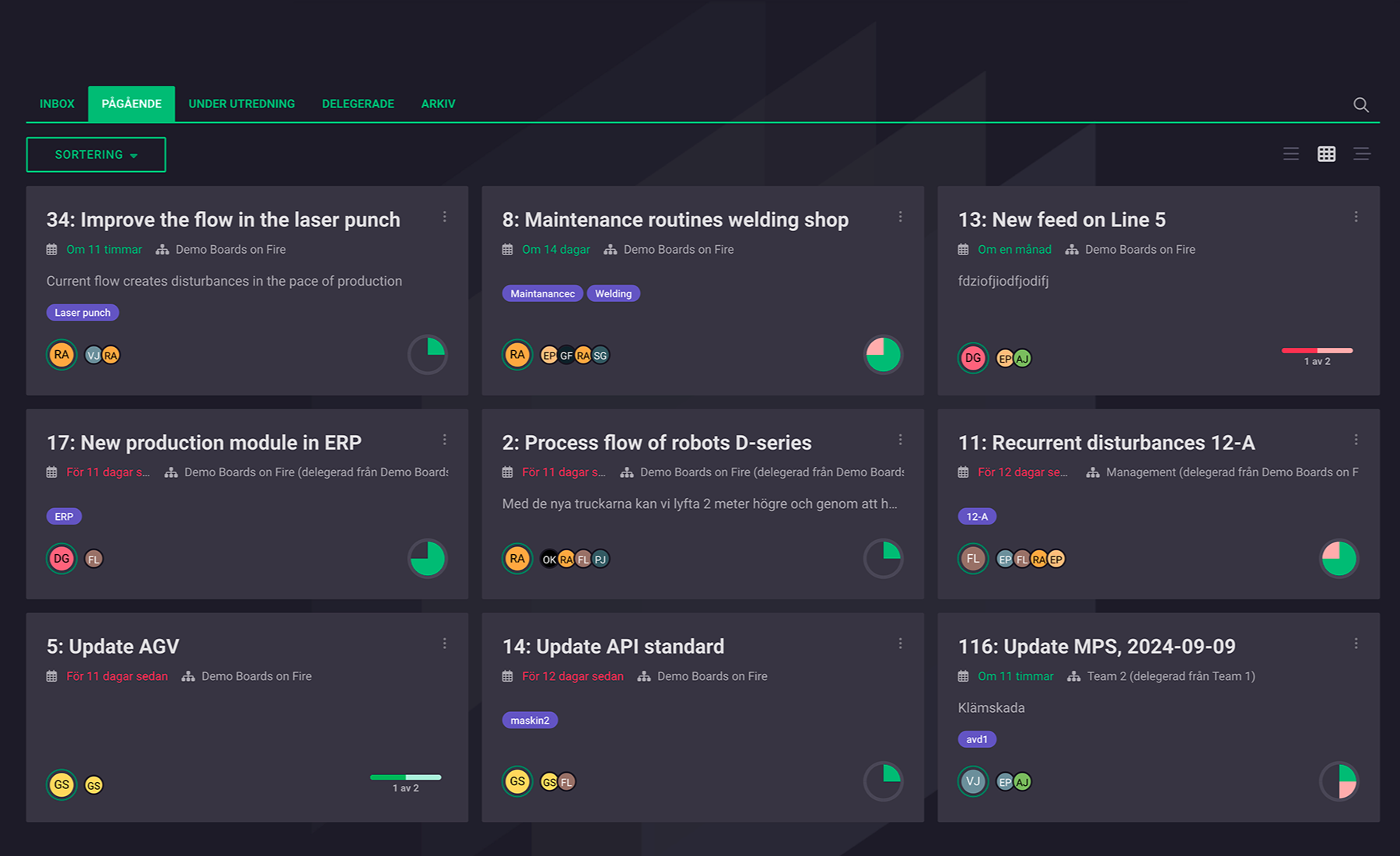Click FL owner avatar on card 11
Viewport: 1400px width, 856px height.
coord(973,559)
